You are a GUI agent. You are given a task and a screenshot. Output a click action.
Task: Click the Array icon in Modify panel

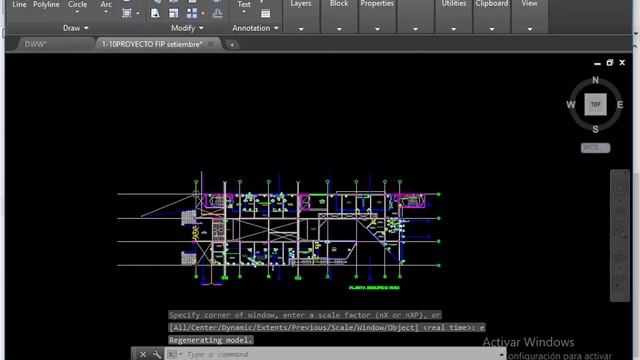192,13
